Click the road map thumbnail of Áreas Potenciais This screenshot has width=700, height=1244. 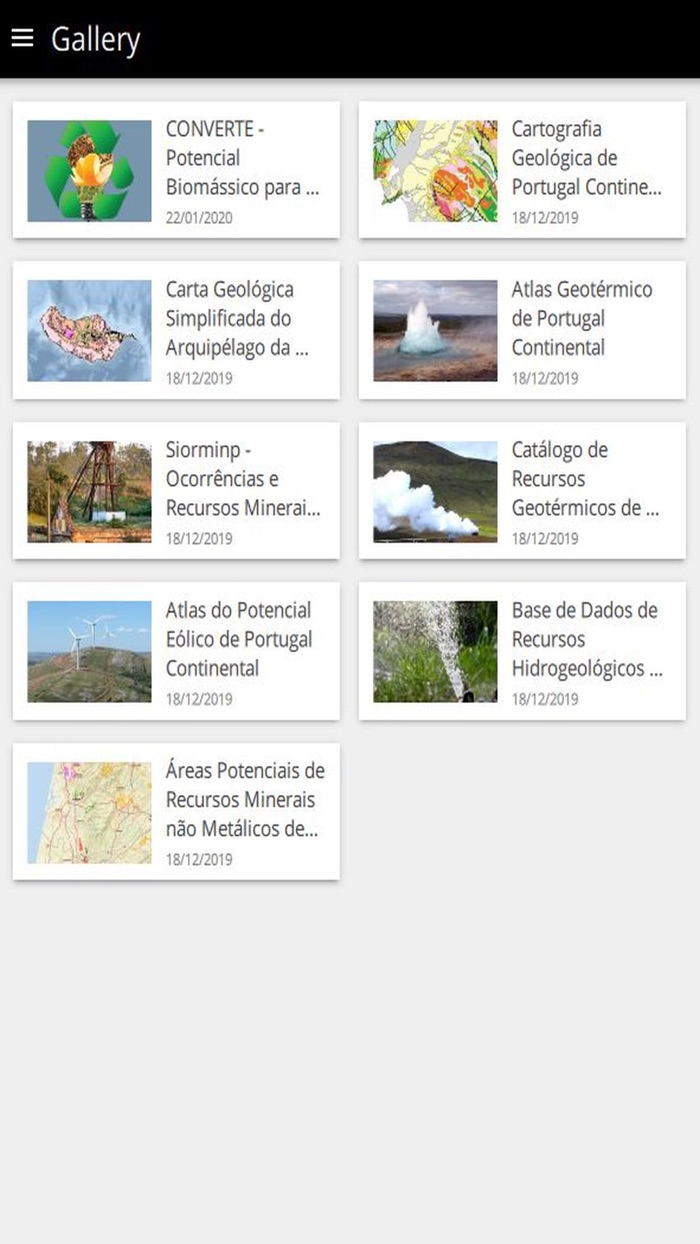coord(88,811)
